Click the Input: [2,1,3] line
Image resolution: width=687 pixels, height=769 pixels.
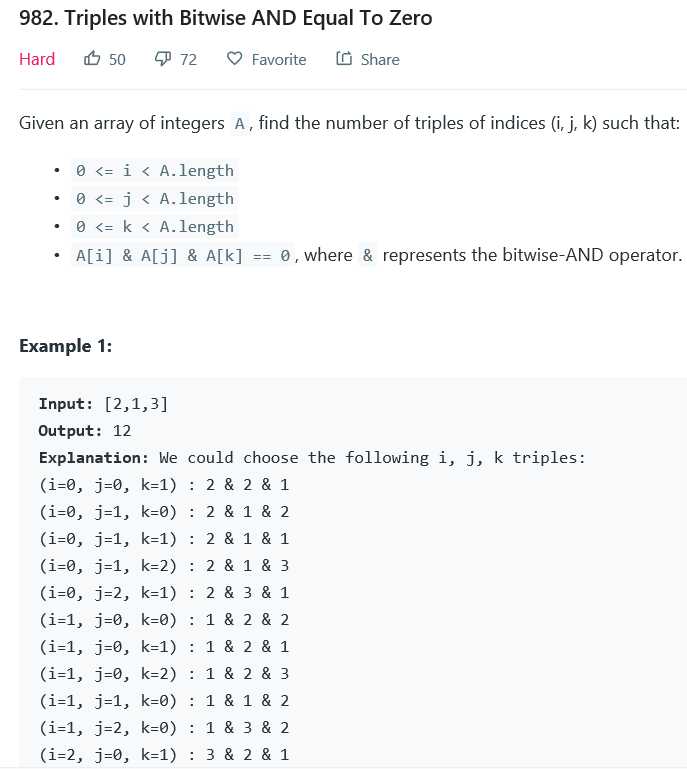point(103,404)
